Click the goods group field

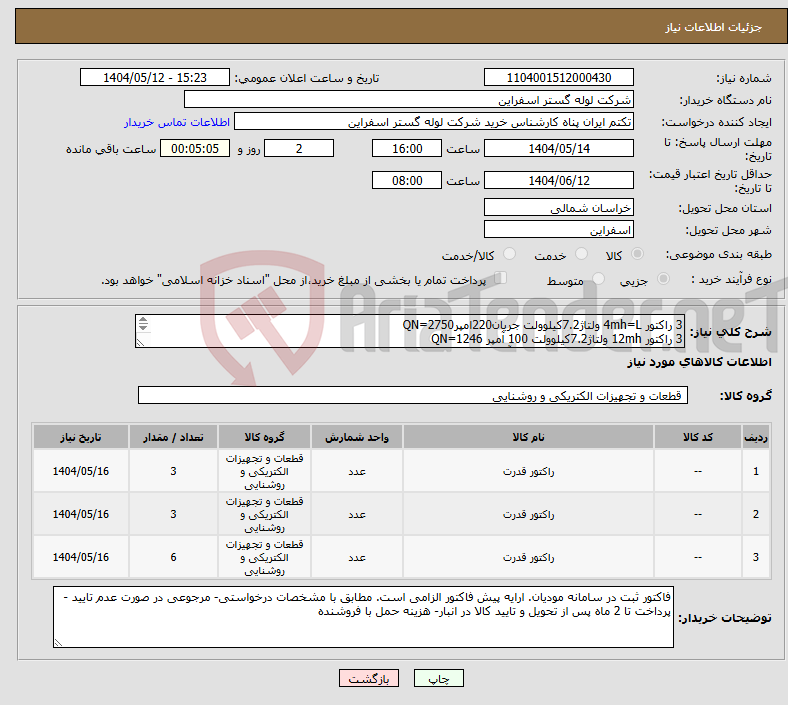[x=413, y=395]
